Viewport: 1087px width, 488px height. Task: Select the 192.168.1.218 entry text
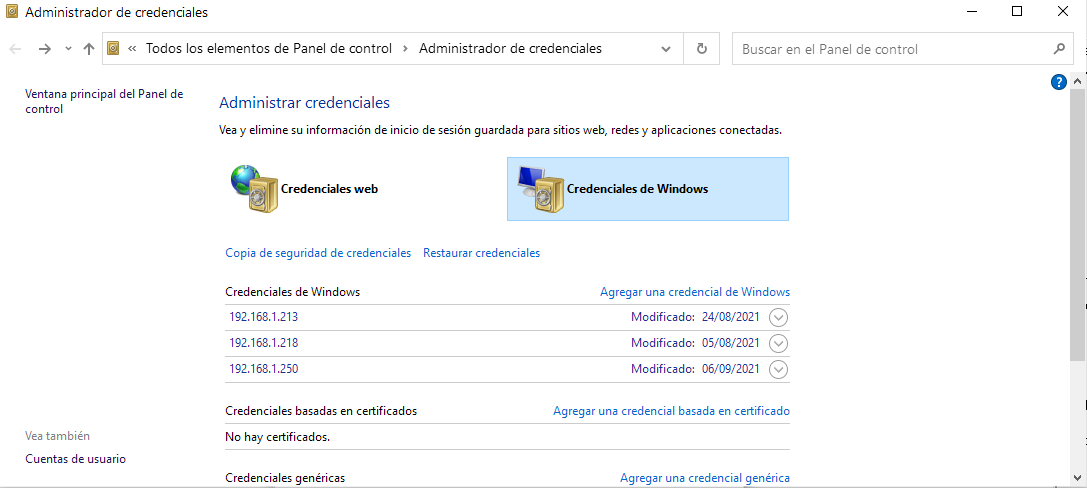coord(263,342)
